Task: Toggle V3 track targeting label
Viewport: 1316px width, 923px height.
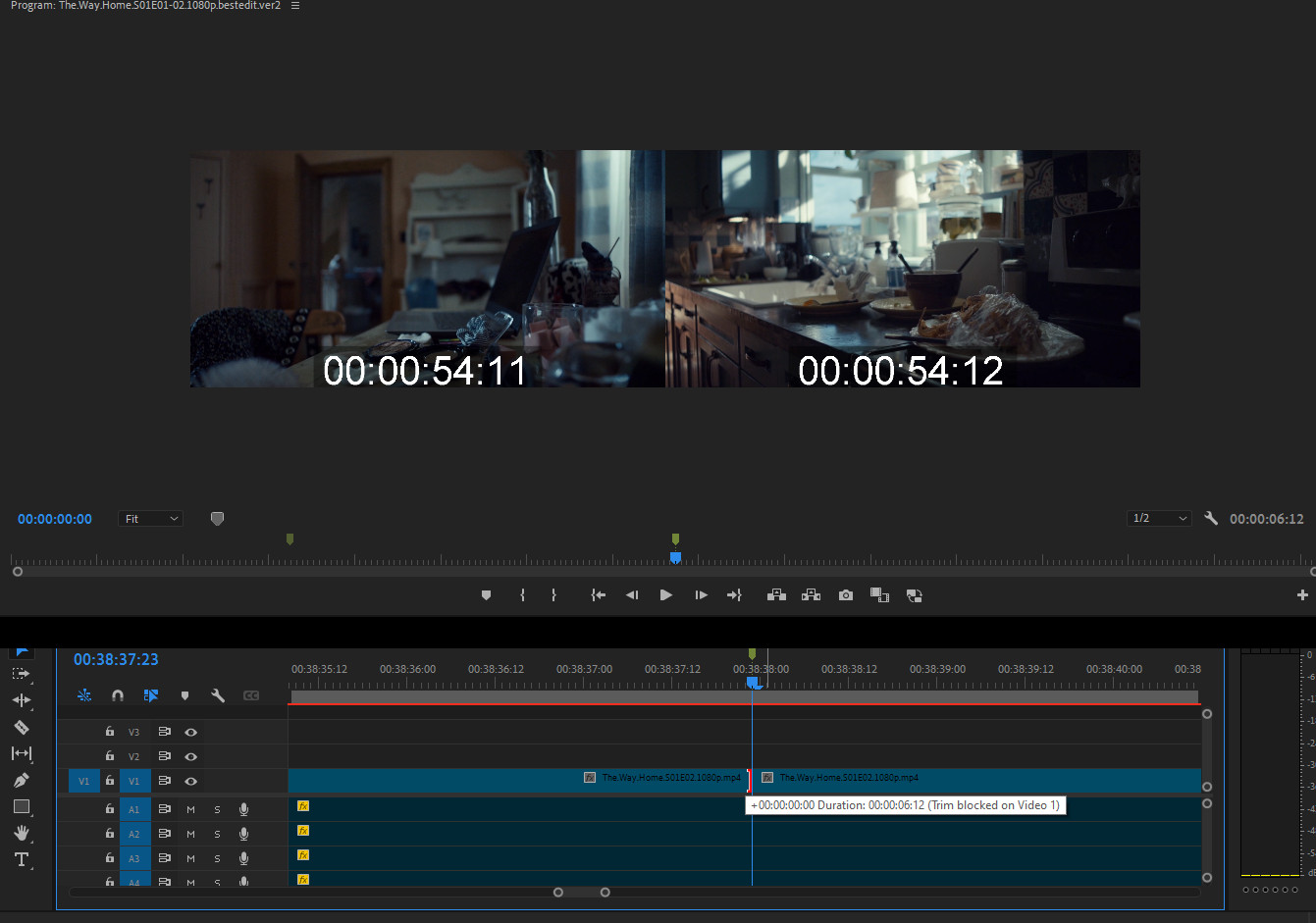Action: [x=134, y=732]
